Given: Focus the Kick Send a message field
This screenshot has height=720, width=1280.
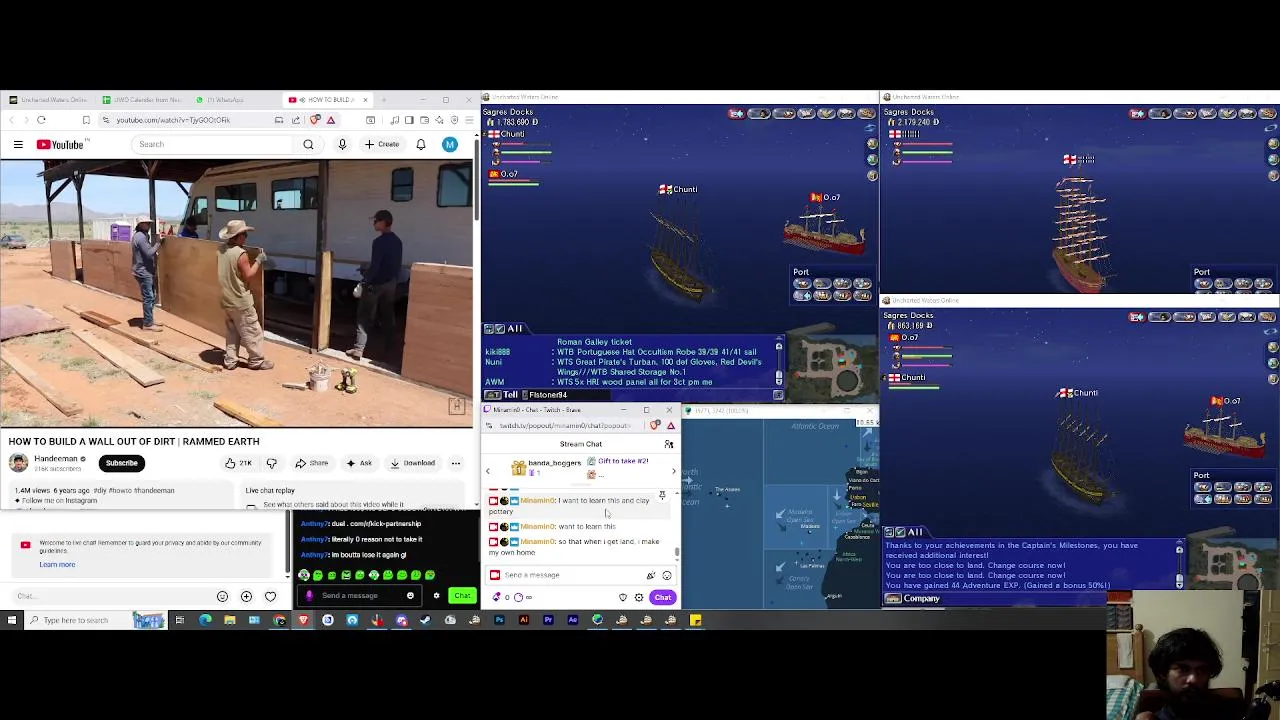Looking at the screenshot, I should [361, 596].
